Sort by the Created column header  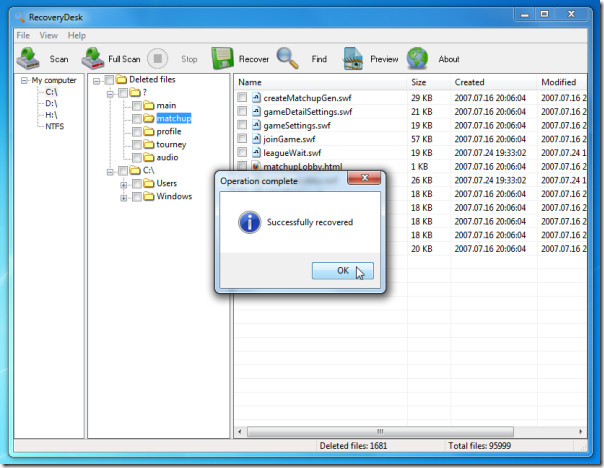click(x=493, y=82)
